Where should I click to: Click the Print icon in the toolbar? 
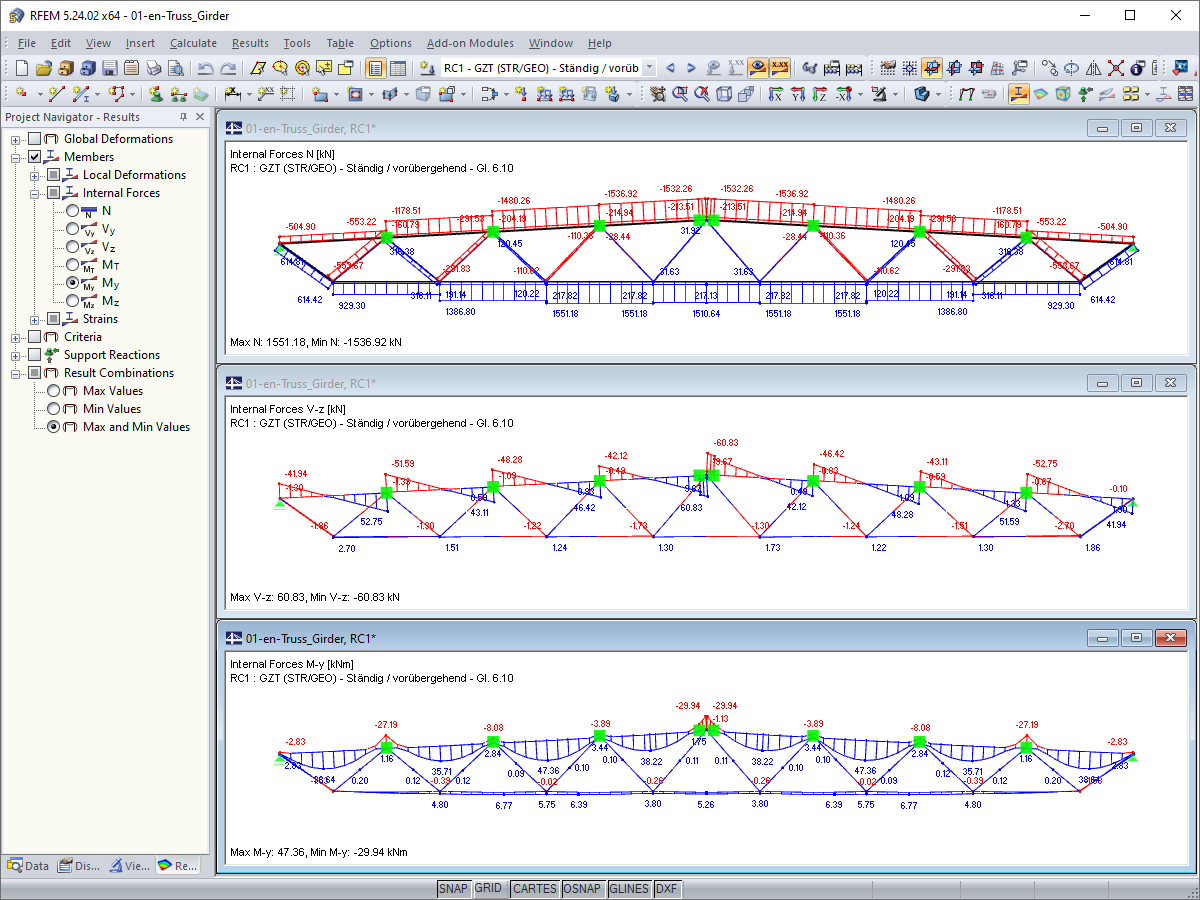pyautogui.click(x=153, y=68)
